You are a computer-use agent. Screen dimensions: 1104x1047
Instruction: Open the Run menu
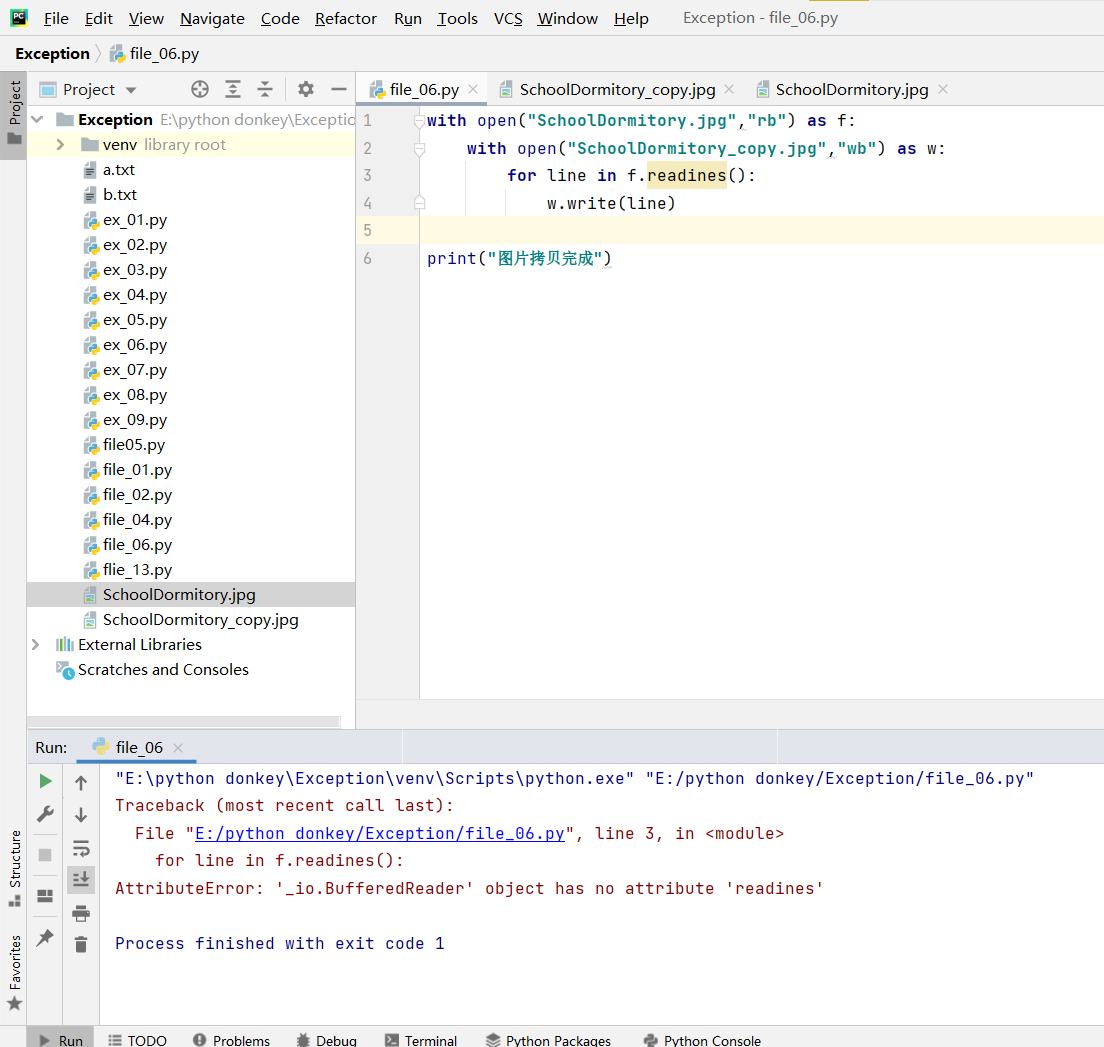(x=408, y=18)
